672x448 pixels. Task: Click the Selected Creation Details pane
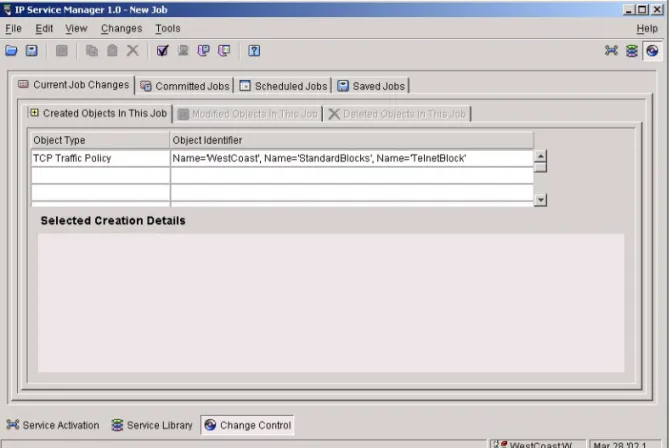[331, 303]
